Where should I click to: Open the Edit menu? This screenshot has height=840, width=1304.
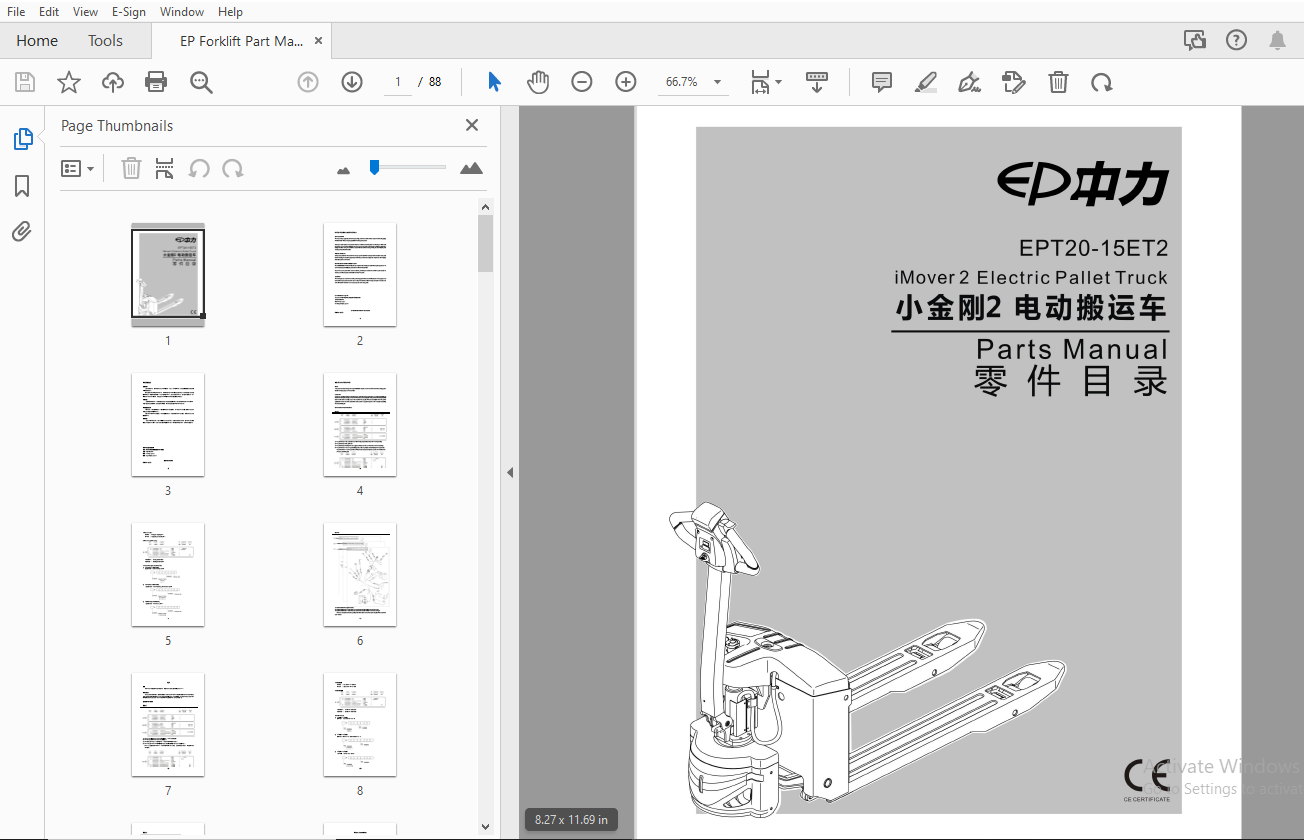pos(48,12)
